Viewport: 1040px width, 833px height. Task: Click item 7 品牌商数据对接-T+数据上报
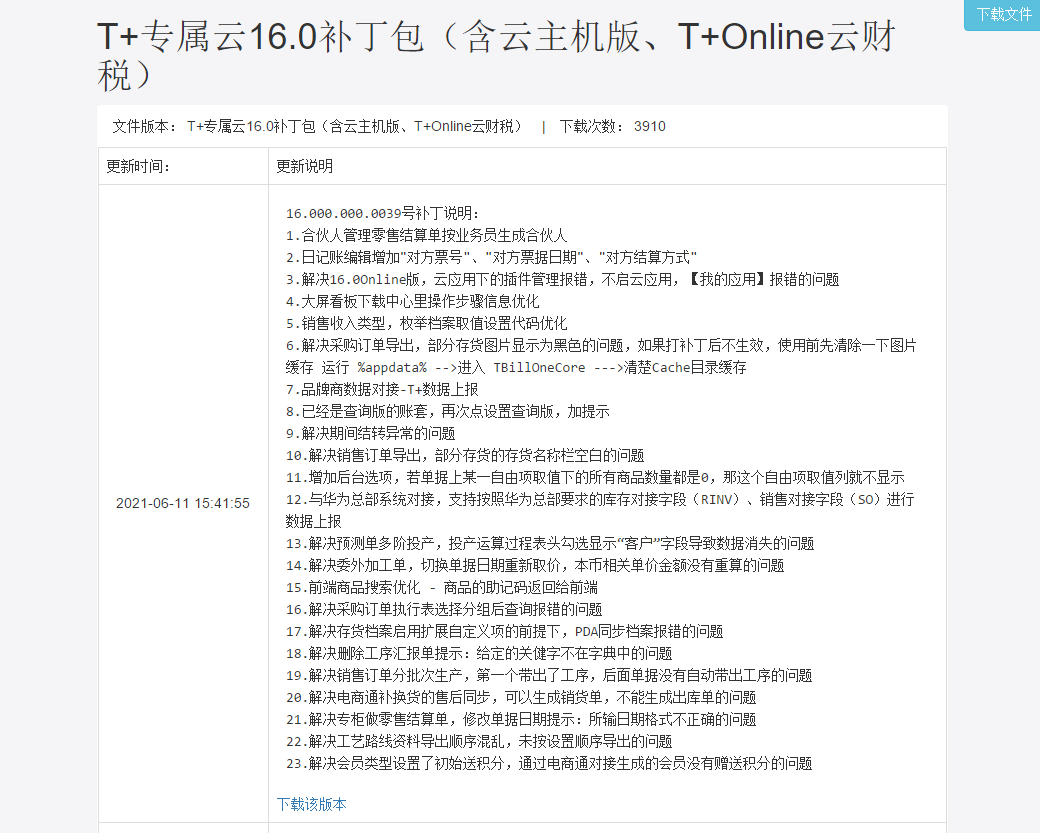click(x=382, y=389)
